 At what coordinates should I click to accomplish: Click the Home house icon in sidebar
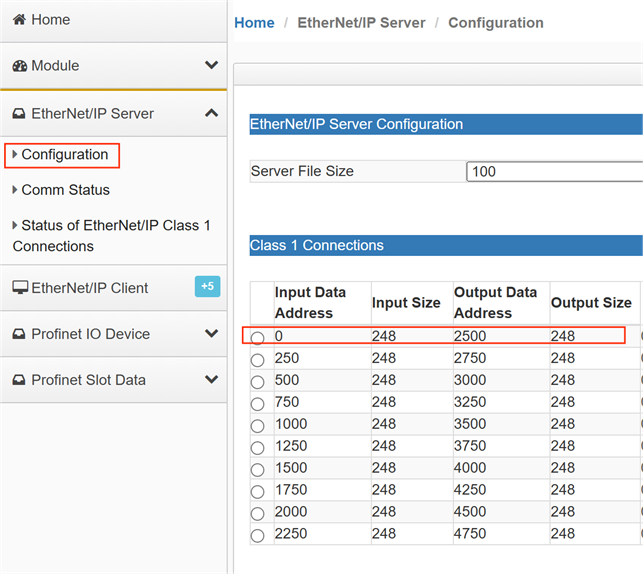[x=19, y=19]
